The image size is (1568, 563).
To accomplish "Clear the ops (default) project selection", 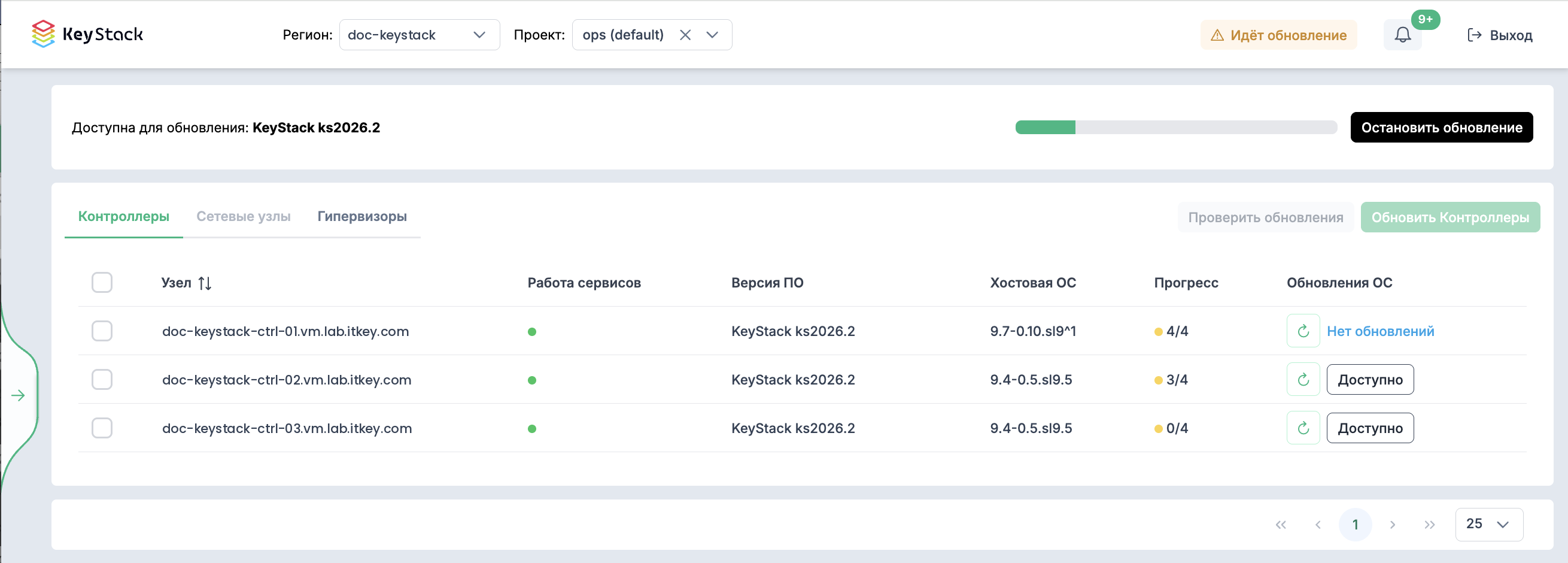I will pyautogui.click(x=685, y=35).
